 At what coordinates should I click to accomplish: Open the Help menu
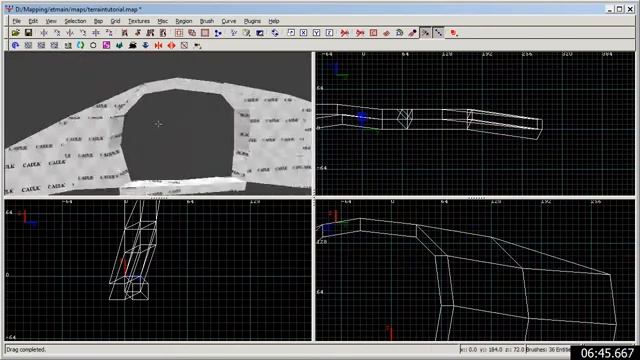coord(274,21)
